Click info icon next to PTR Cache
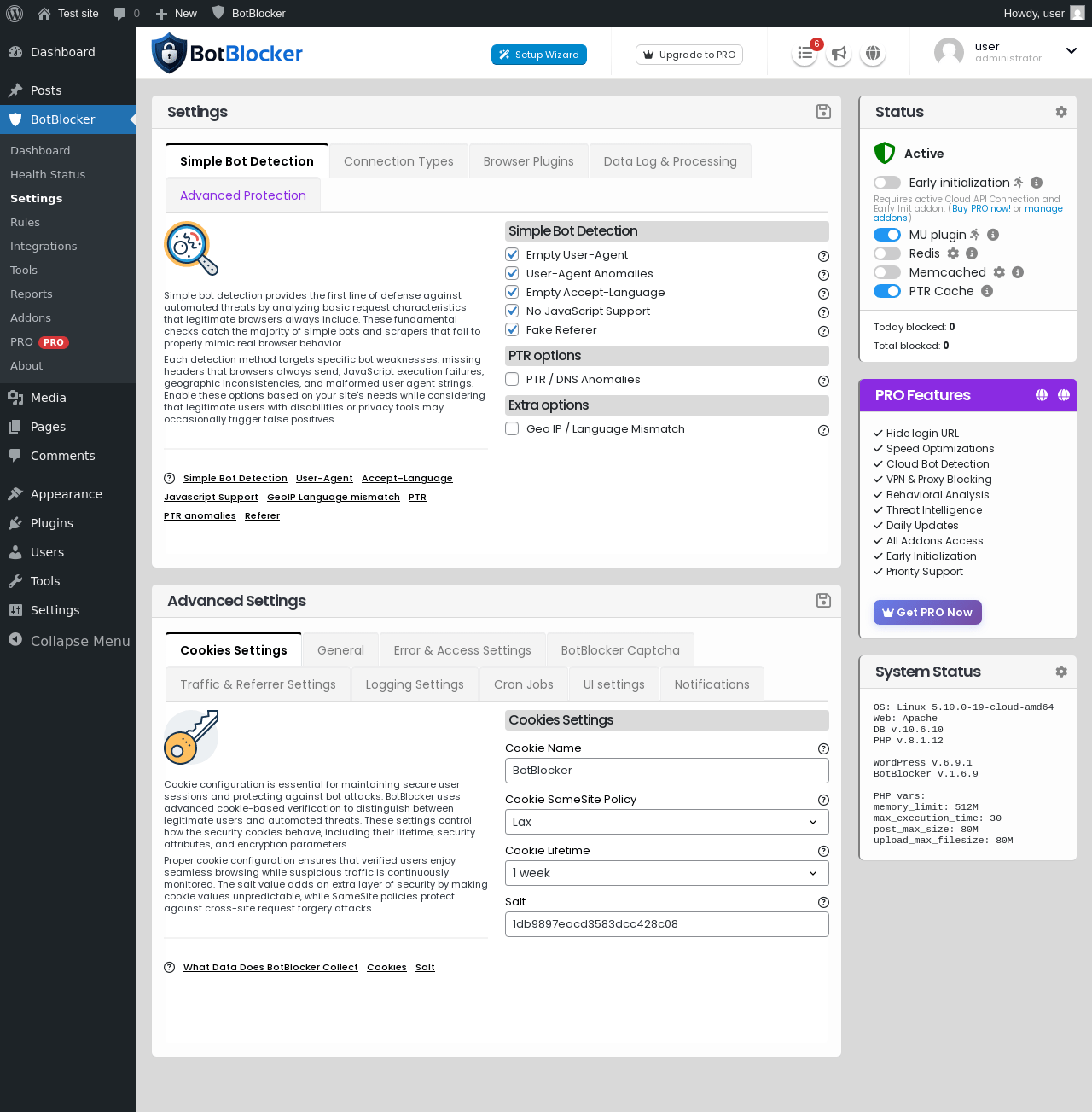This screenshot has height=1112, width=1092. pos(987,291)
